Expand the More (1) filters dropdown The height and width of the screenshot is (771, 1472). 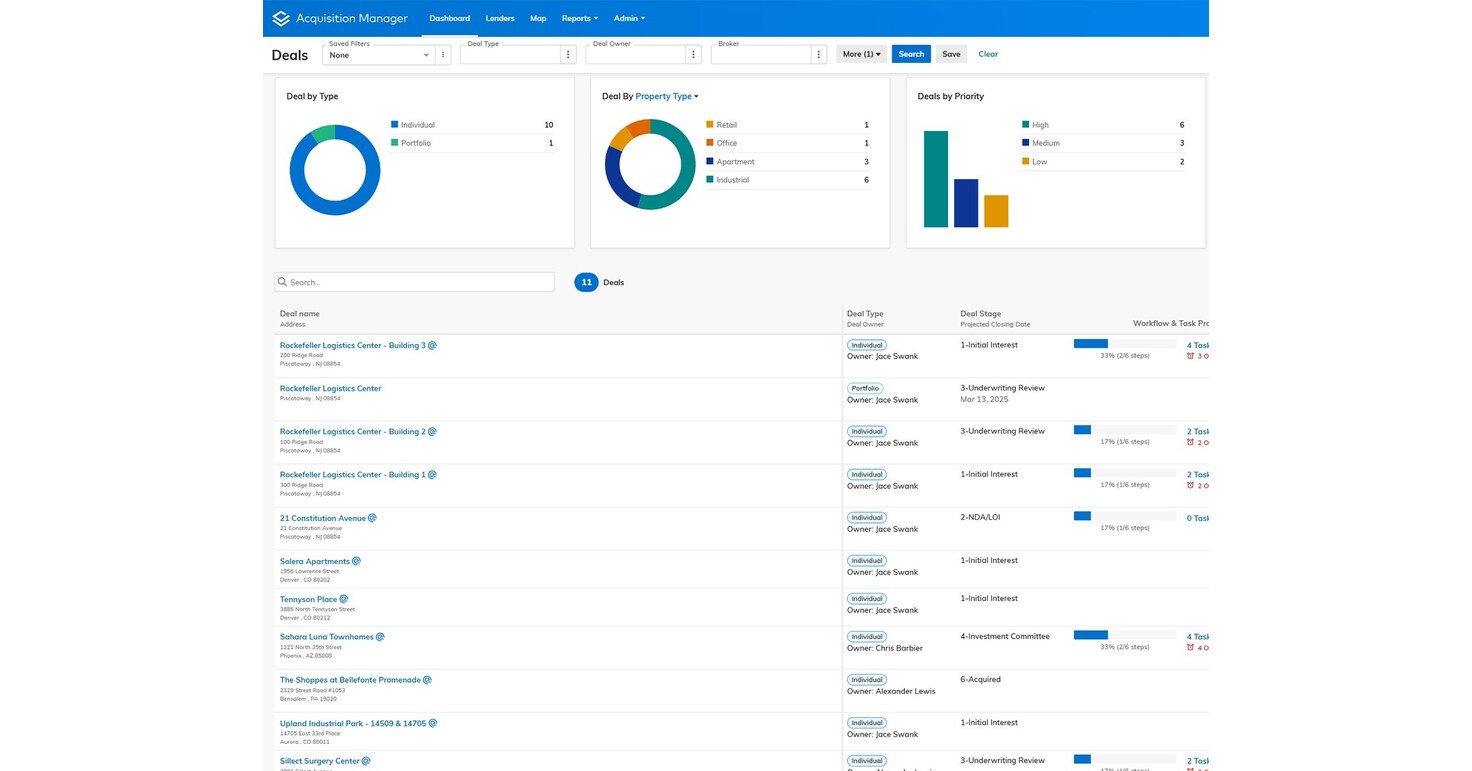[861, 54]
